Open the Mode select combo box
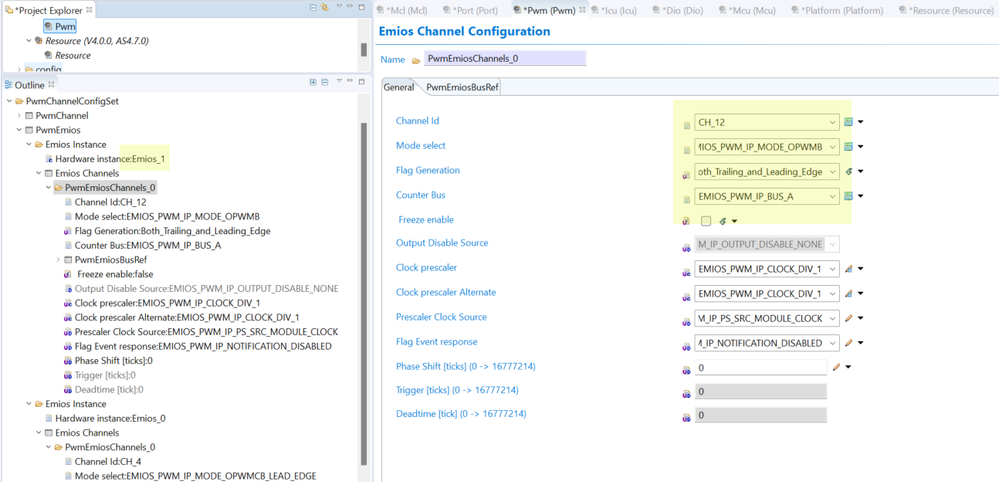Image resolution: width=999 pixels, height=482 pixels. (766, 147)
